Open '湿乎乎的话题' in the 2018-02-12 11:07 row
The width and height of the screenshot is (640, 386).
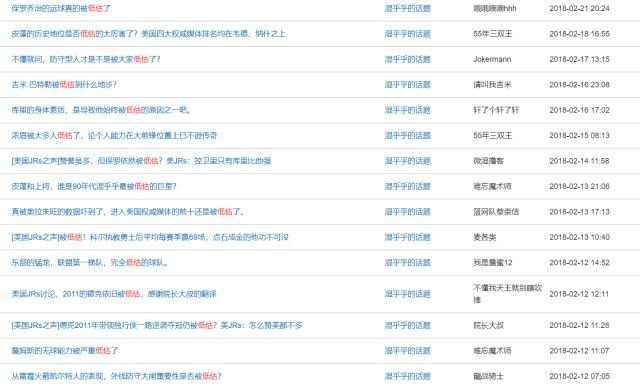tap(407, 351)
